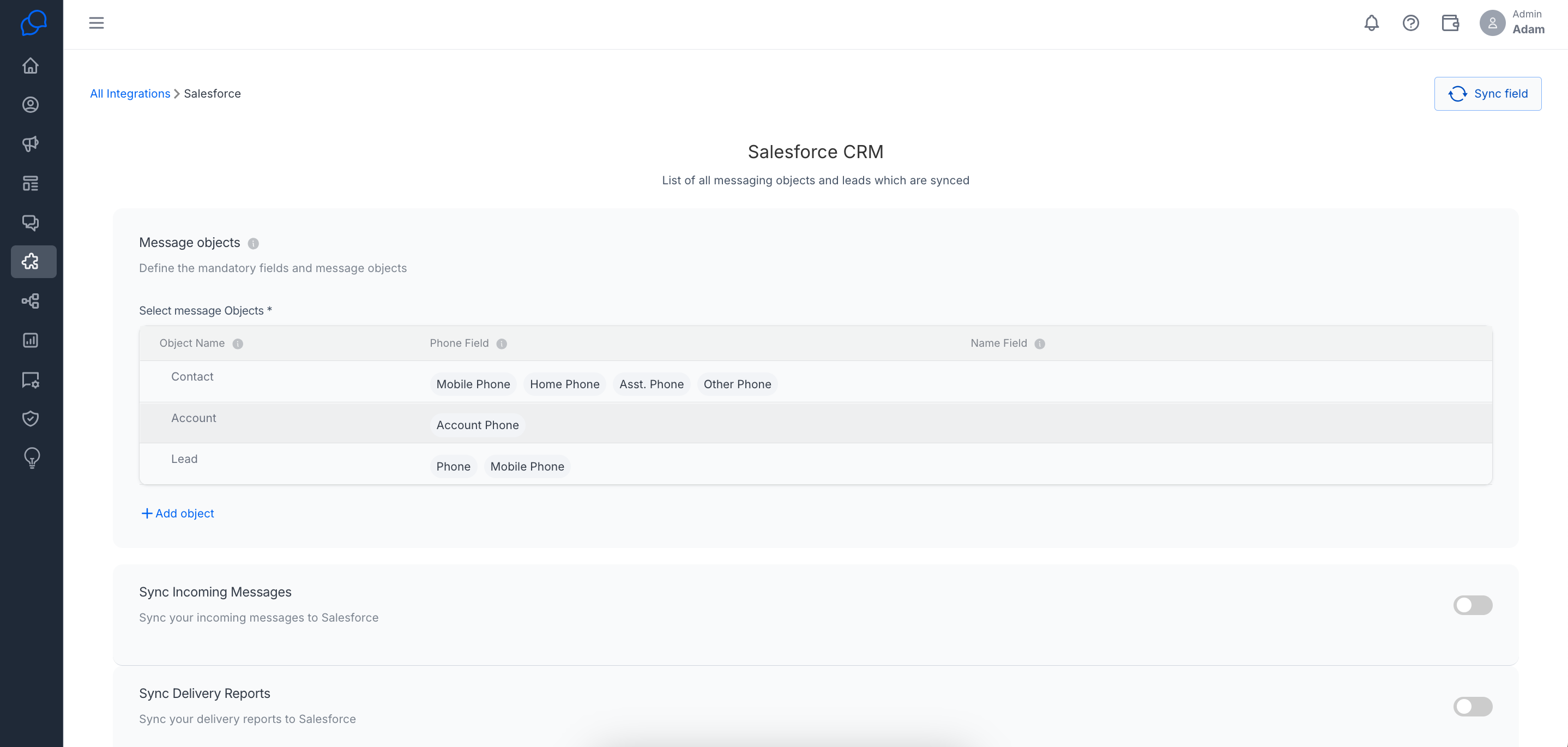Open the lightbulb tips icon
The height and width of the screenshot is (747, 1568).
coord(32,458)
